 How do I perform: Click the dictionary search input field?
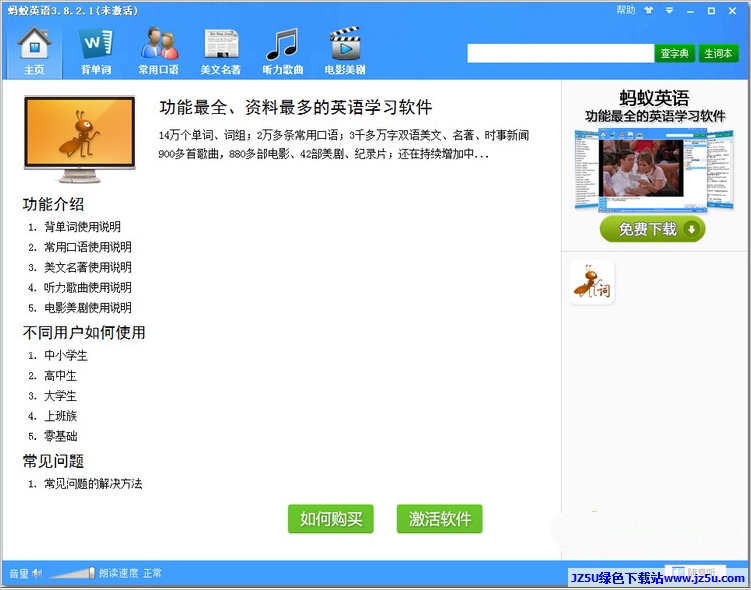pos(560,53)
